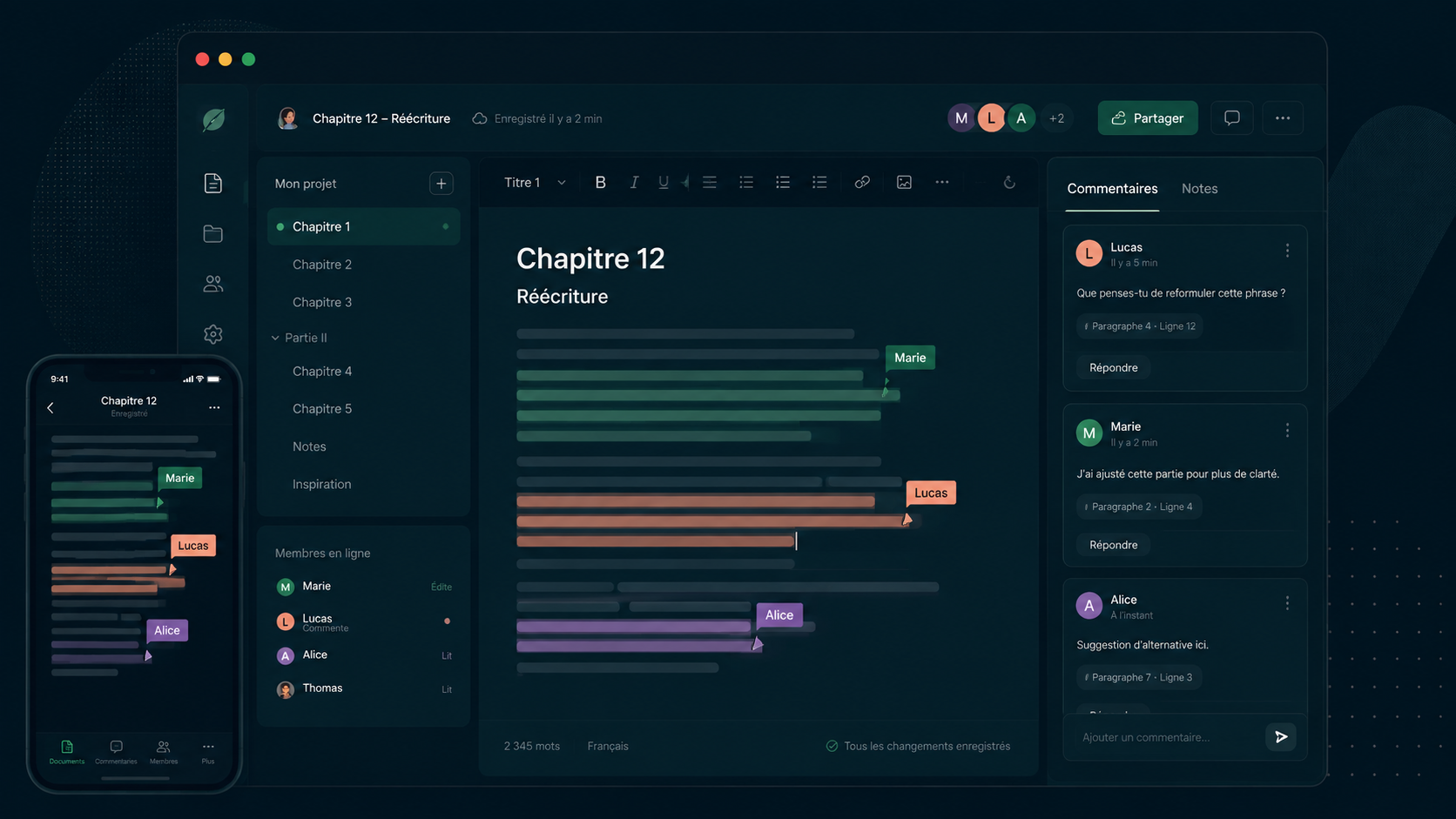Open more formatting options in the editor toolbar
The height and width of the screenshot is (819, 1456).
942,182
